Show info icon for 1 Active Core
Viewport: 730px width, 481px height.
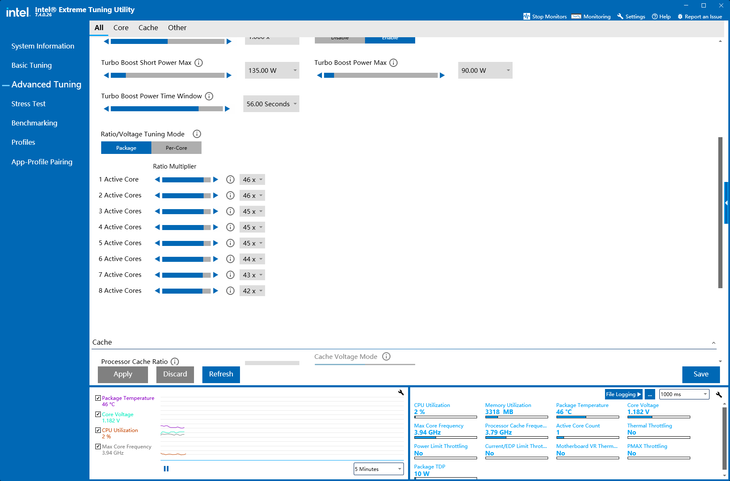[230, 179]
